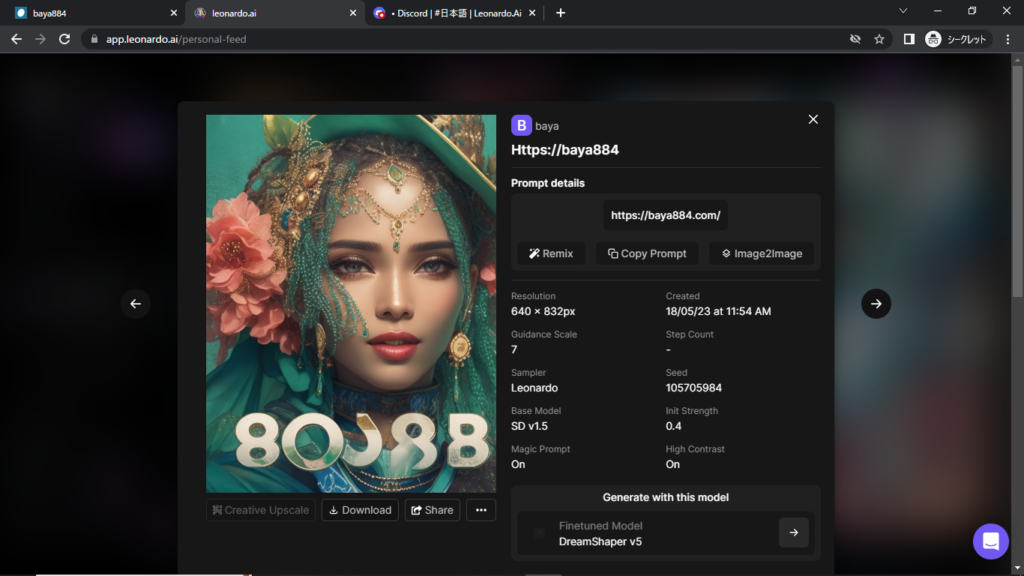Switch to the baya884 browser tab
Viewport: 1024px width, 576px height.
point(90,13)
